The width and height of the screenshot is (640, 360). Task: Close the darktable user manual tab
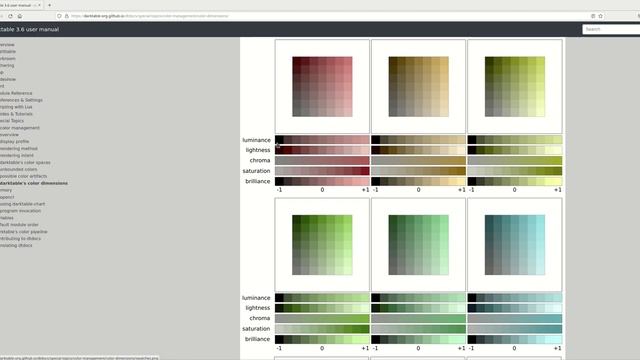click(39, 5)
